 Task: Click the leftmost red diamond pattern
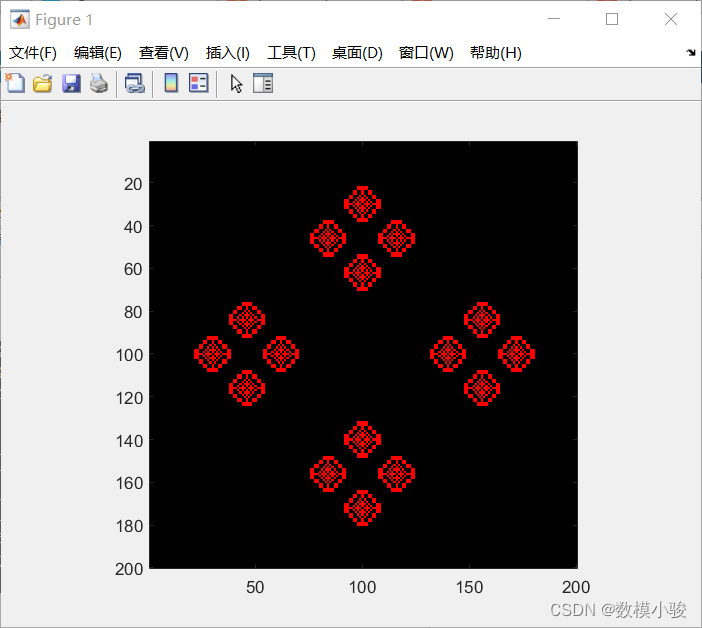213,354
